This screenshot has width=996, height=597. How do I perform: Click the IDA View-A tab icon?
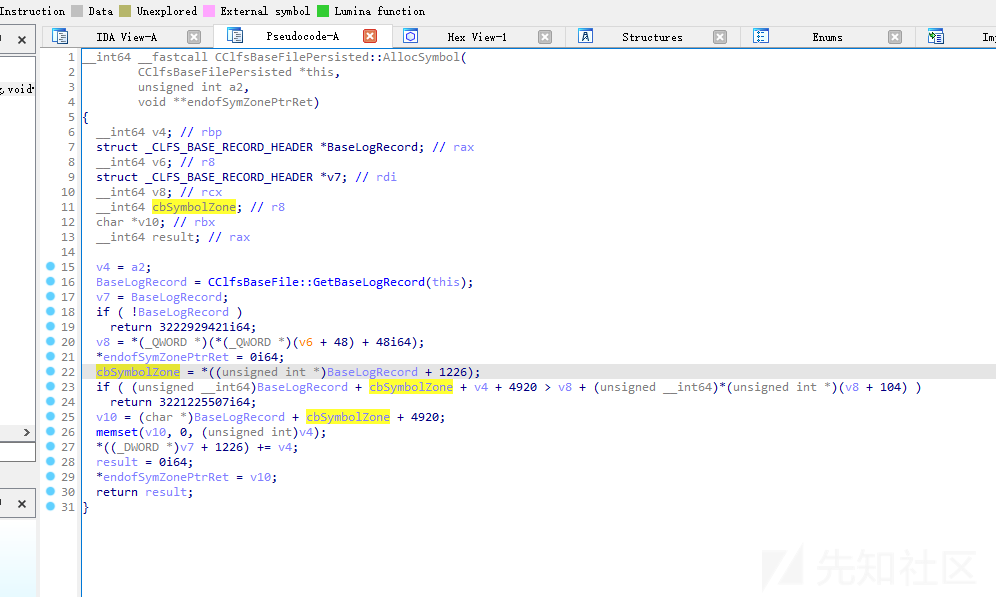[x=61, y=37]
